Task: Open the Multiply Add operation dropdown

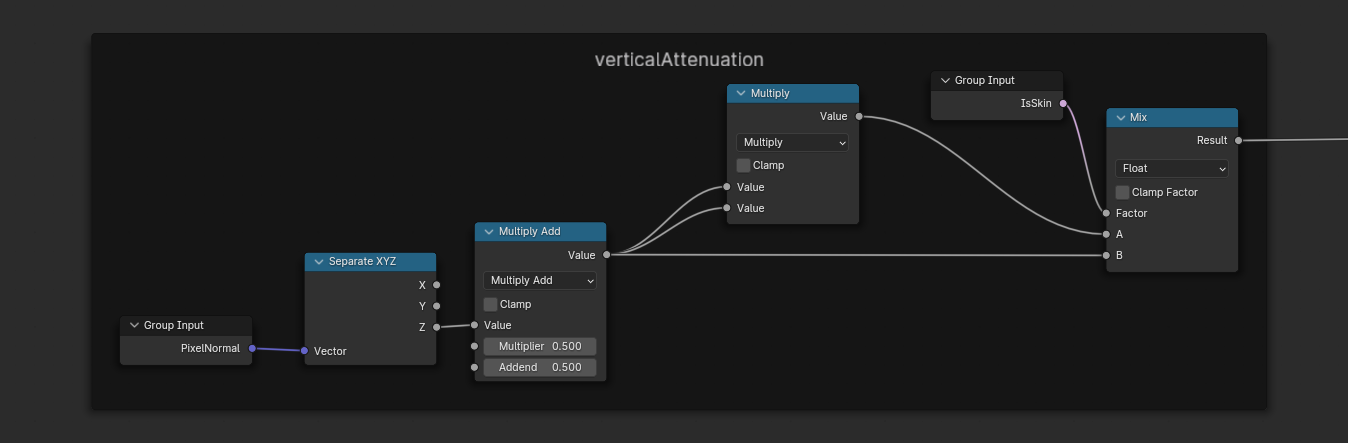Action: (x=539, y=281)
